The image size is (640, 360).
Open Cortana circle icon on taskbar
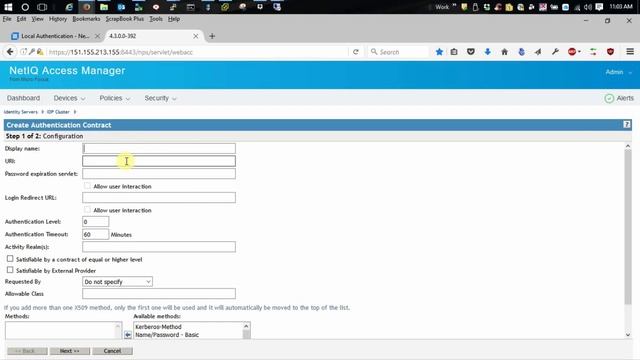25,7
